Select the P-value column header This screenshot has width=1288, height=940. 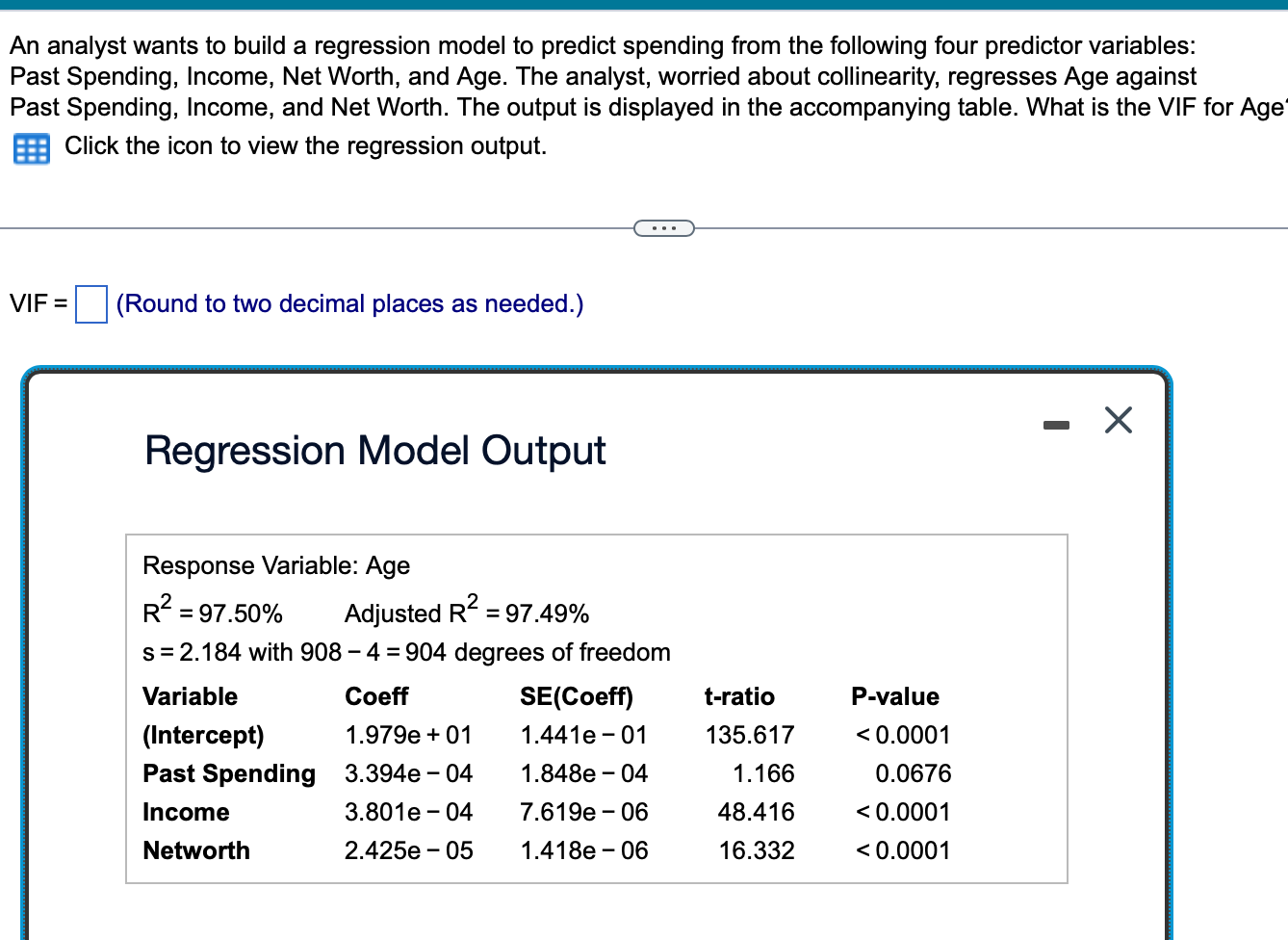tap(895, 696)
